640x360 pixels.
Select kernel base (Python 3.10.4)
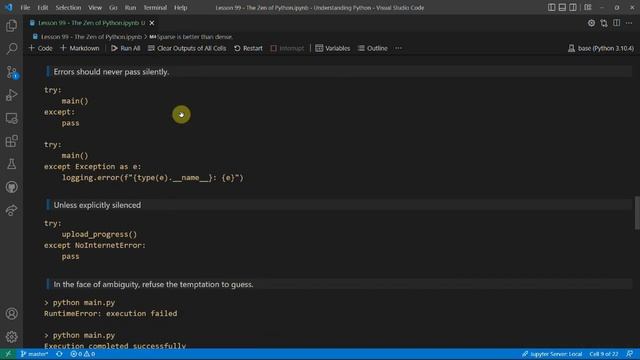[x=601, y=48]
